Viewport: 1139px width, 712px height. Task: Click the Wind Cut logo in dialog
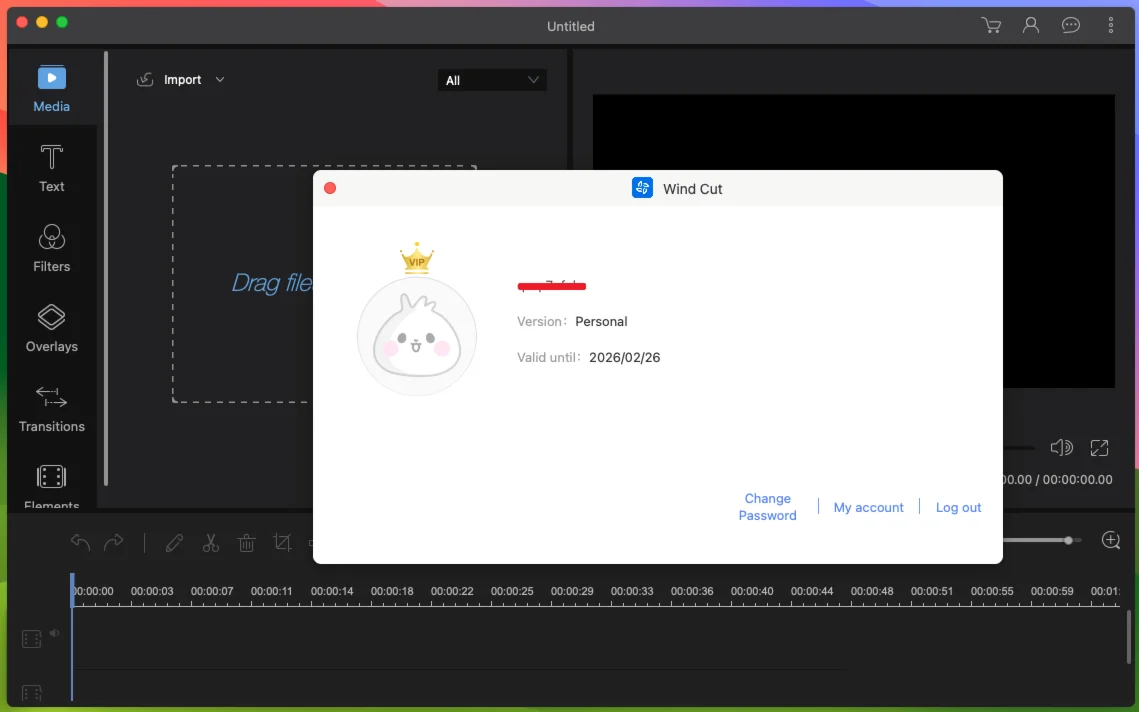[642, 188]
